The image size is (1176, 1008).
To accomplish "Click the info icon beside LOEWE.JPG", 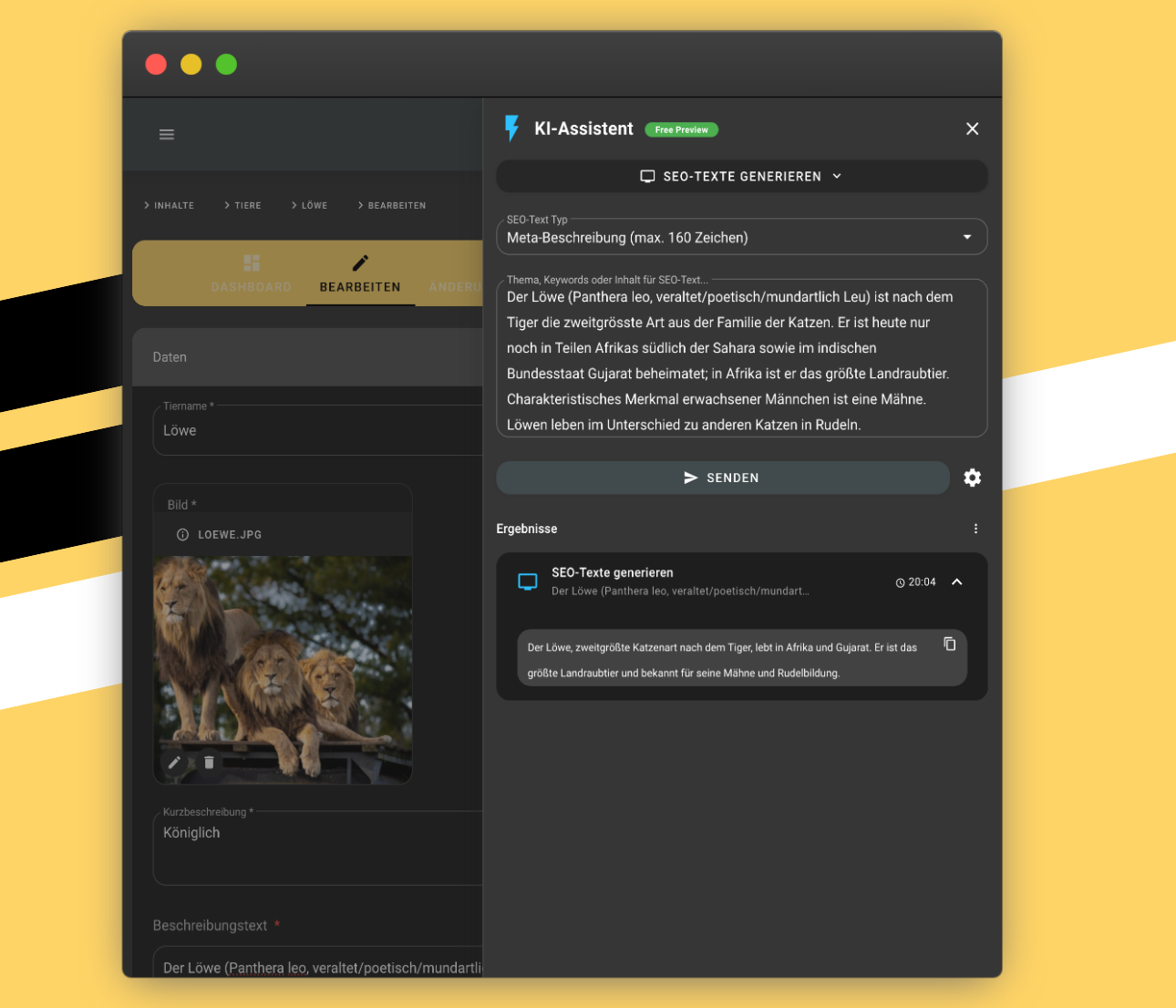I will coord(181,535).
